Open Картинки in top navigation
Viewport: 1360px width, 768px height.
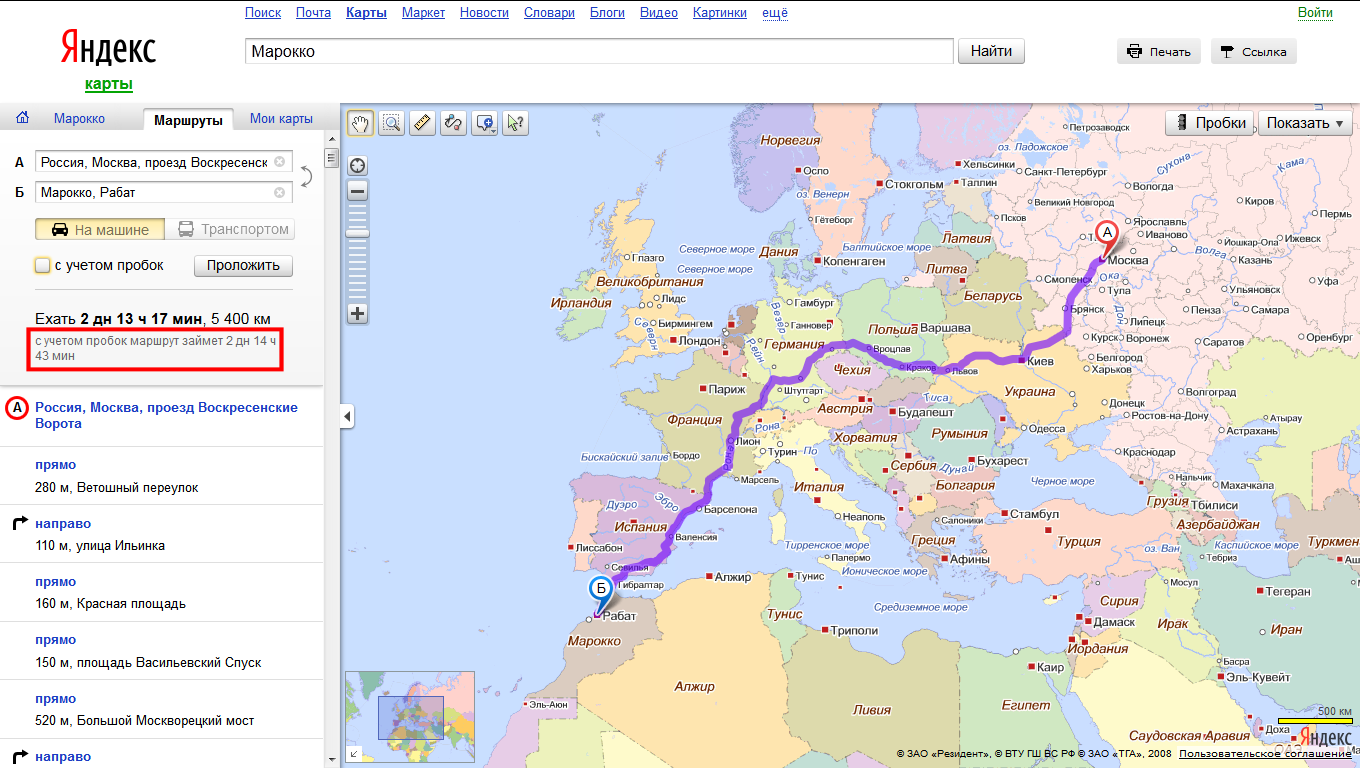[720, 13]
